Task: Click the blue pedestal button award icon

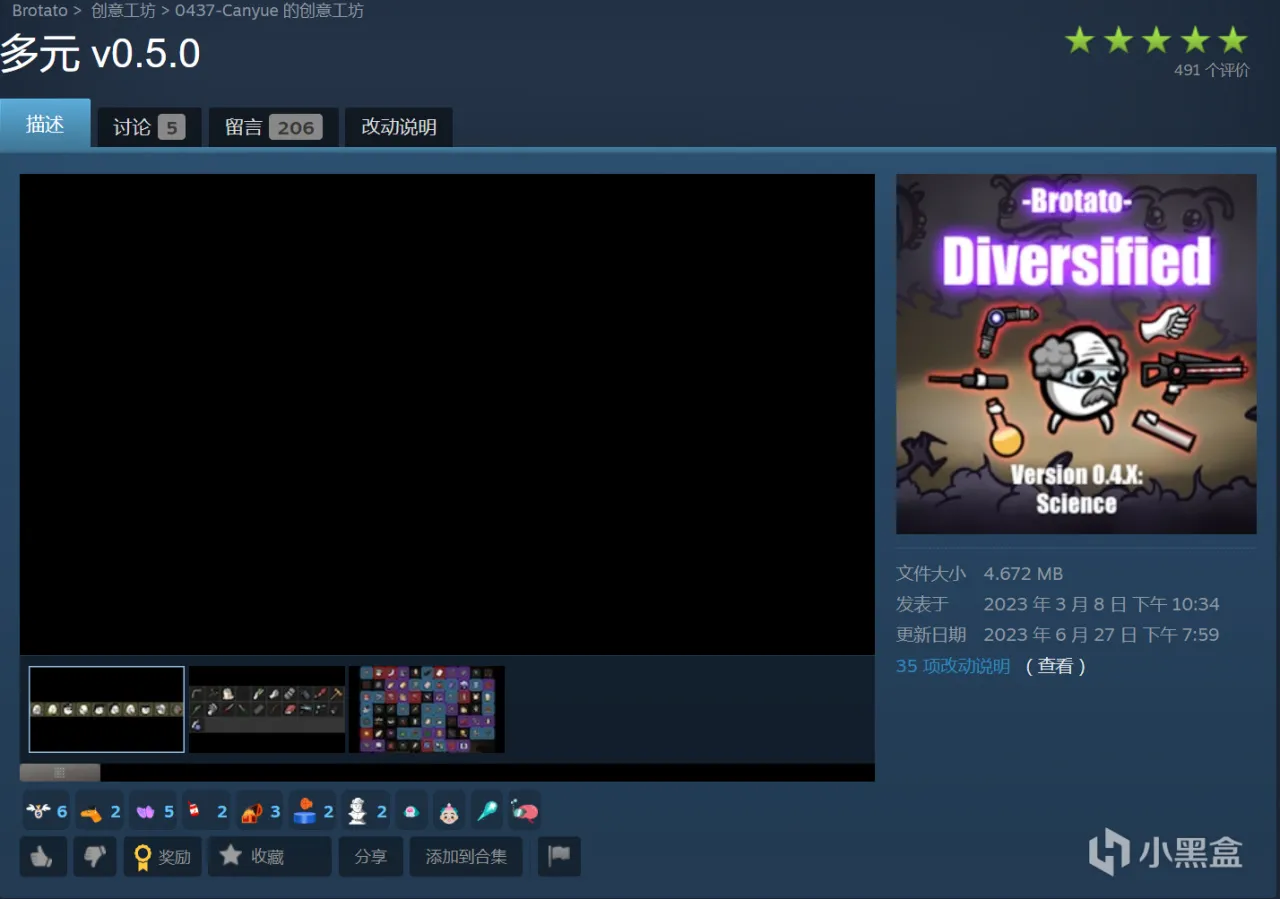Action: pyautogui.click(x=304, y=811)
